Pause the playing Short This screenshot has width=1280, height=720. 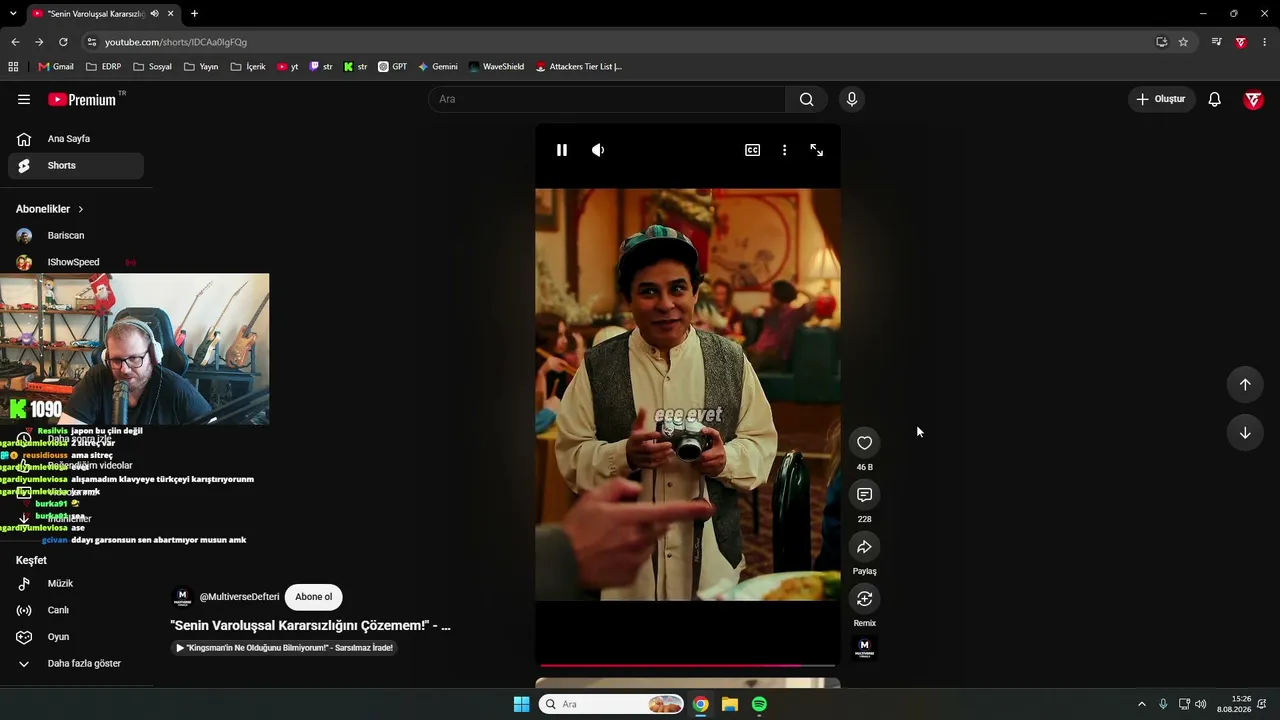562,150
